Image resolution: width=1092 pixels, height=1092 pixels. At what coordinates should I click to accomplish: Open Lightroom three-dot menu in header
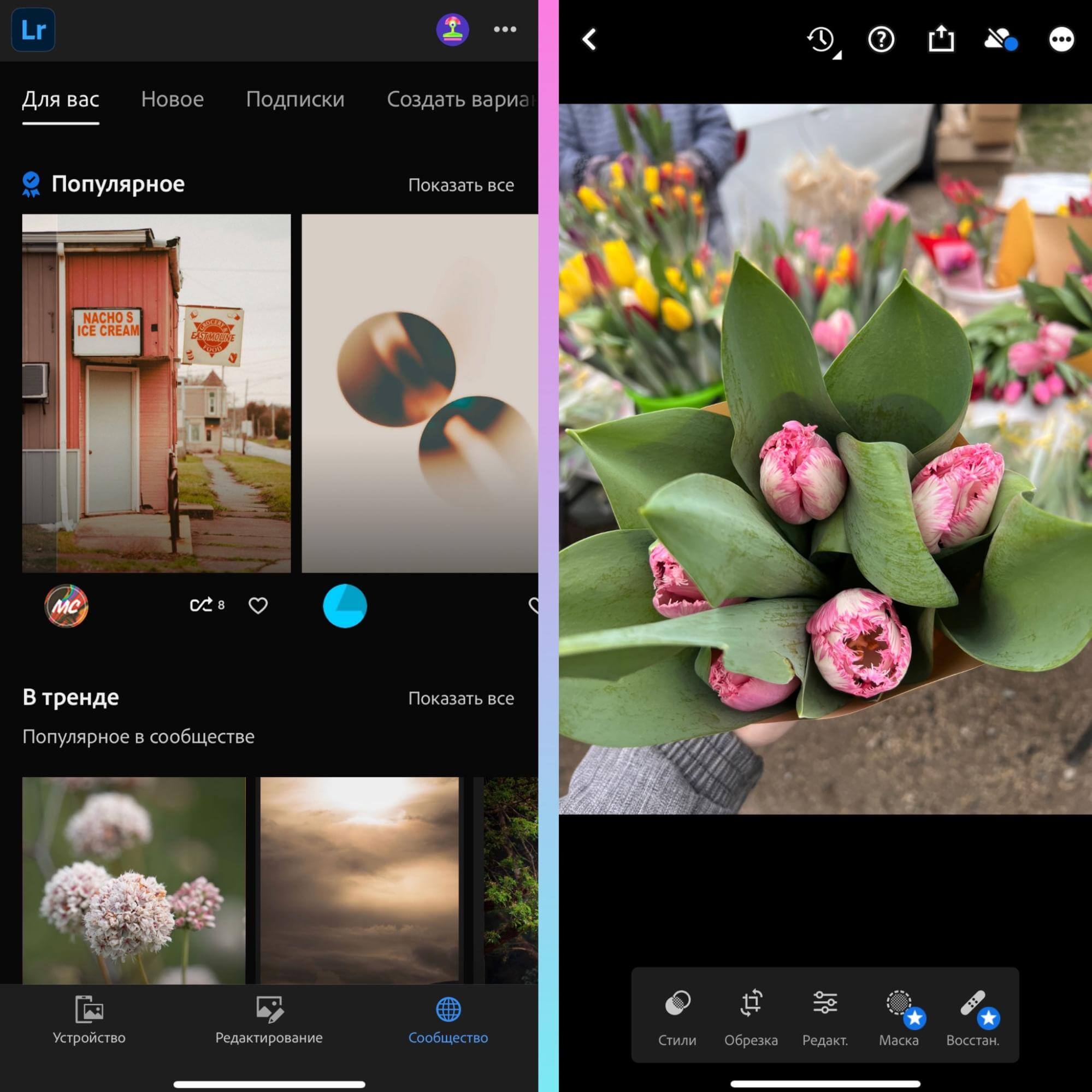(505, 29)
